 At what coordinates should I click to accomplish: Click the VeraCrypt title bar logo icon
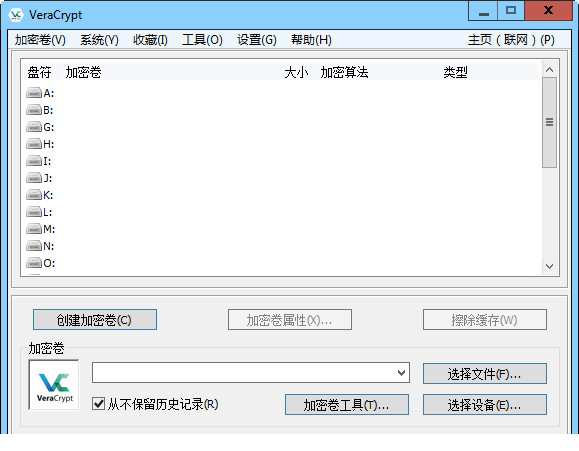pyautogui.click(x=16, y=15)
